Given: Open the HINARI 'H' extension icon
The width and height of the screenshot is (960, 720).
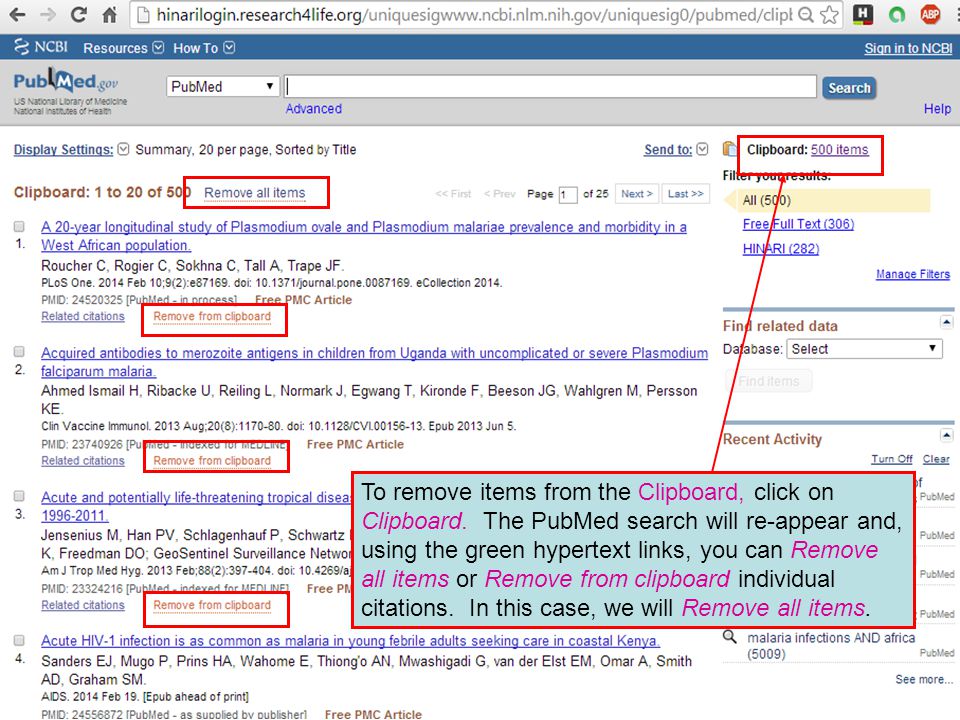Looking at the screenshot, I should 863,14.
